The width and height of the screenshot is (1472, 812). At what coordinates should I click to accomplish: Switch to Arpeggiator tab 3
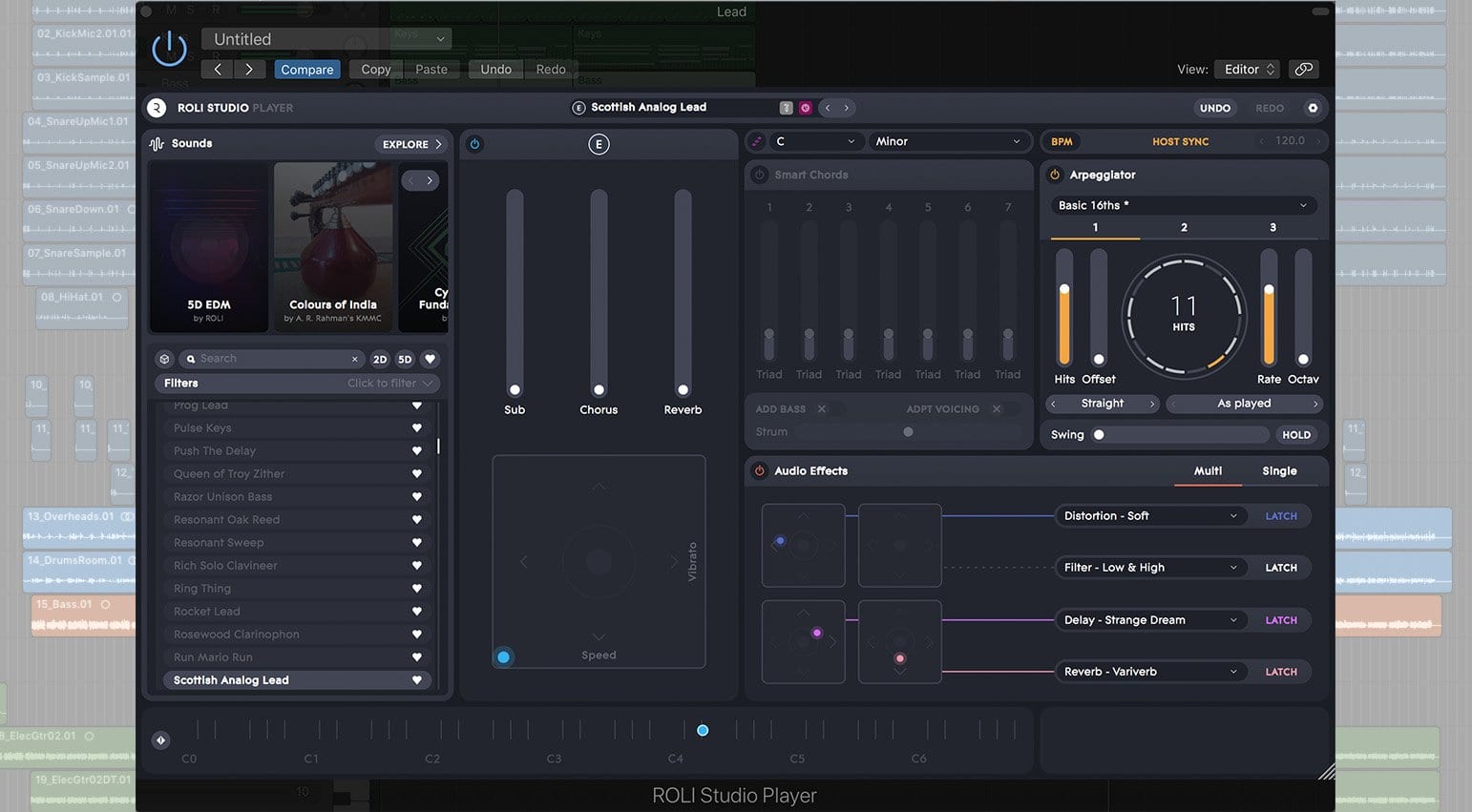tap(1272, 227)
